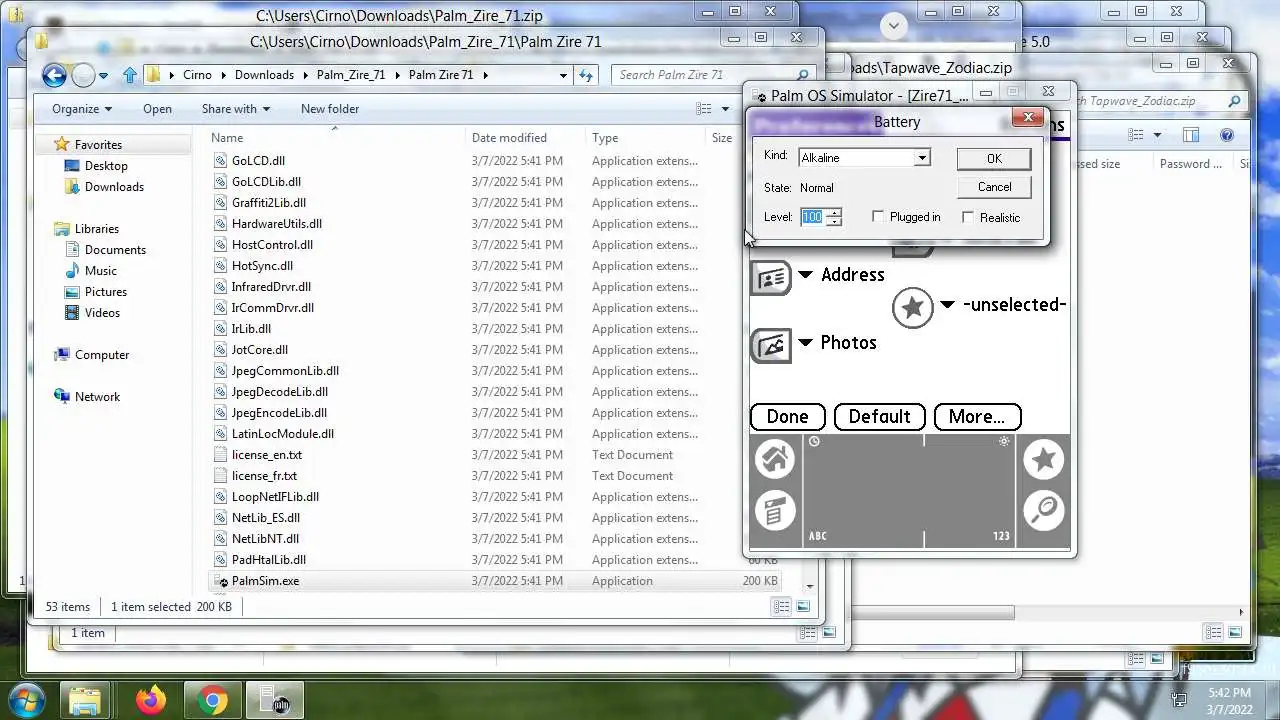Click the Palm Simulator taskbar icon
Screen dimensions: 1280x720
pos(274,700)
